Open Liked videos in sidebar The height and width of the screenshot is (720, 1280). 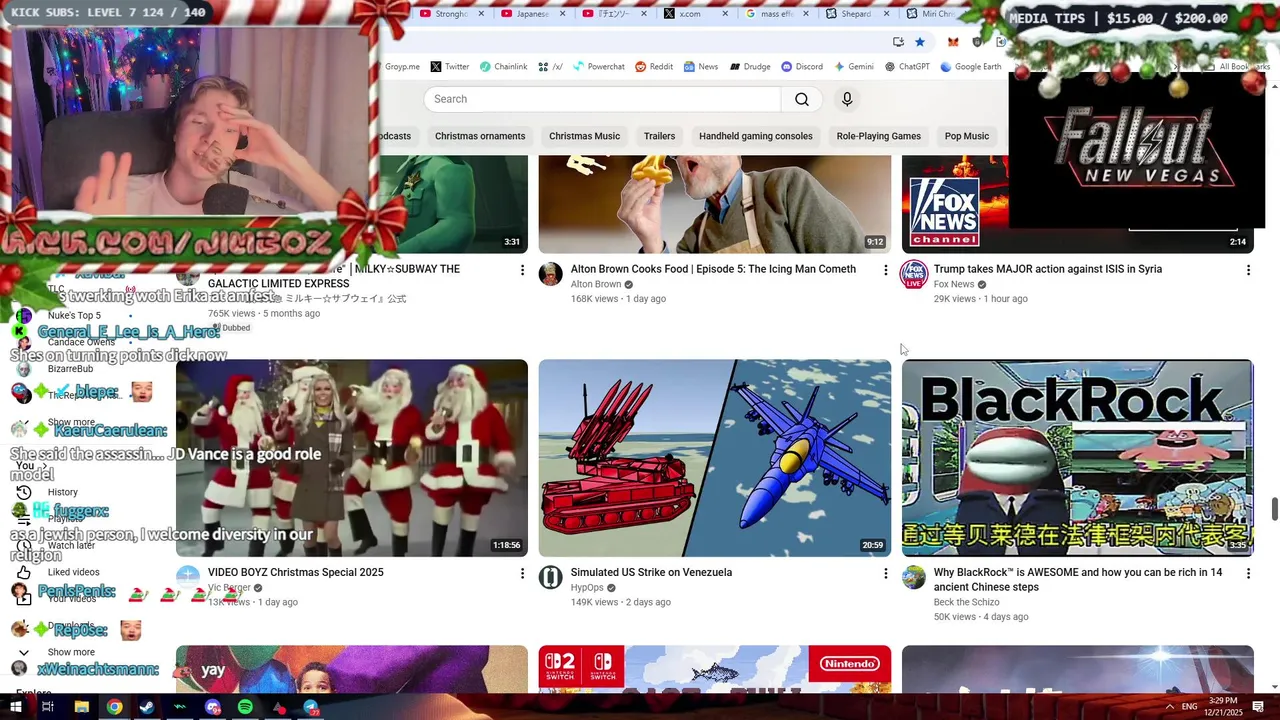[x=73, y=572]
